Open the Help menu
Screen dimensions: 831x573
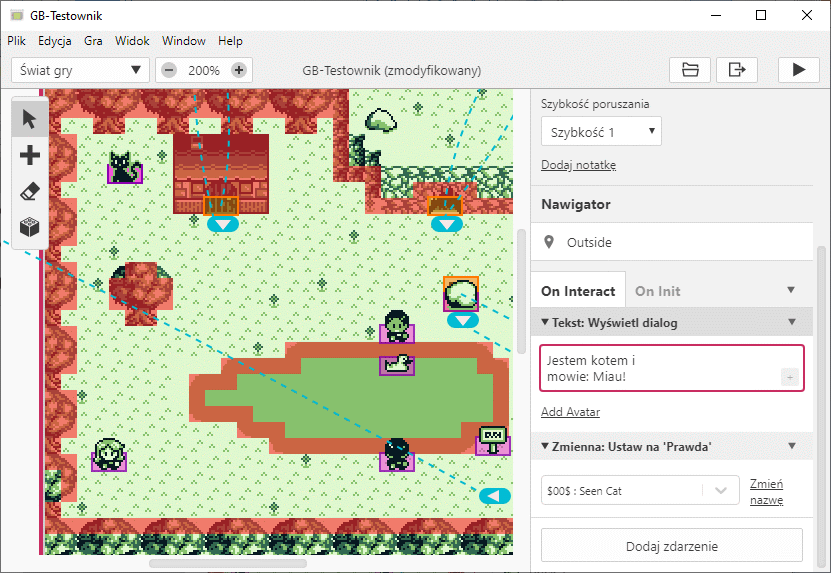(230, 41)
